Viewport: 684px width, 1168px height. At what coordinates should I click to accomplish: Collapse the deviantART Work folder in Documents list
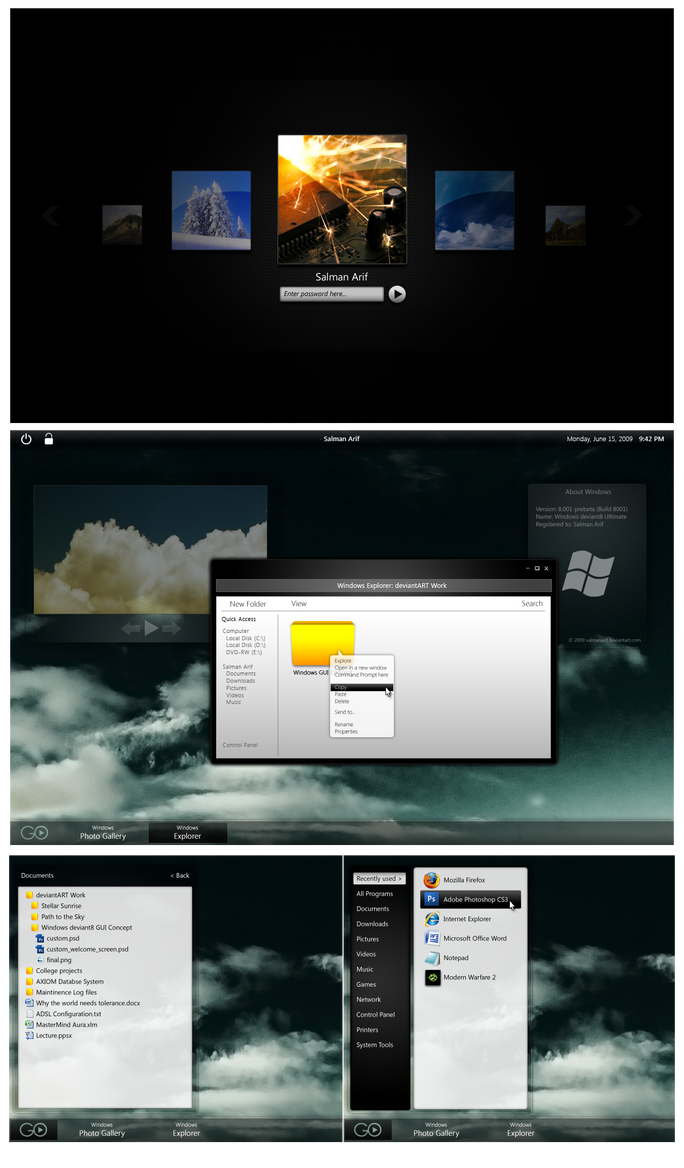56,895
